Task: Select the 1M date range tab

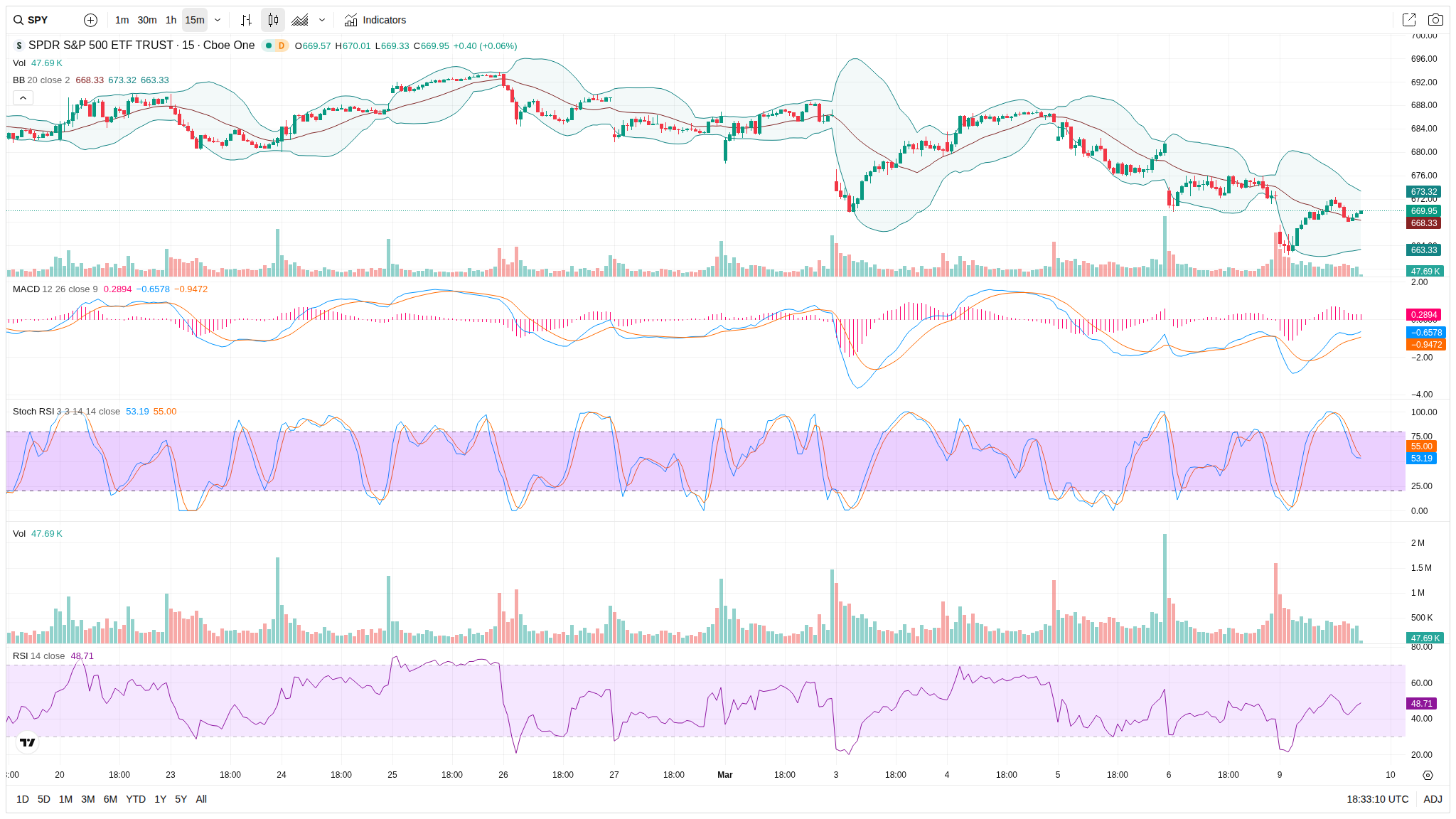Action: click(x=65, y=799)
